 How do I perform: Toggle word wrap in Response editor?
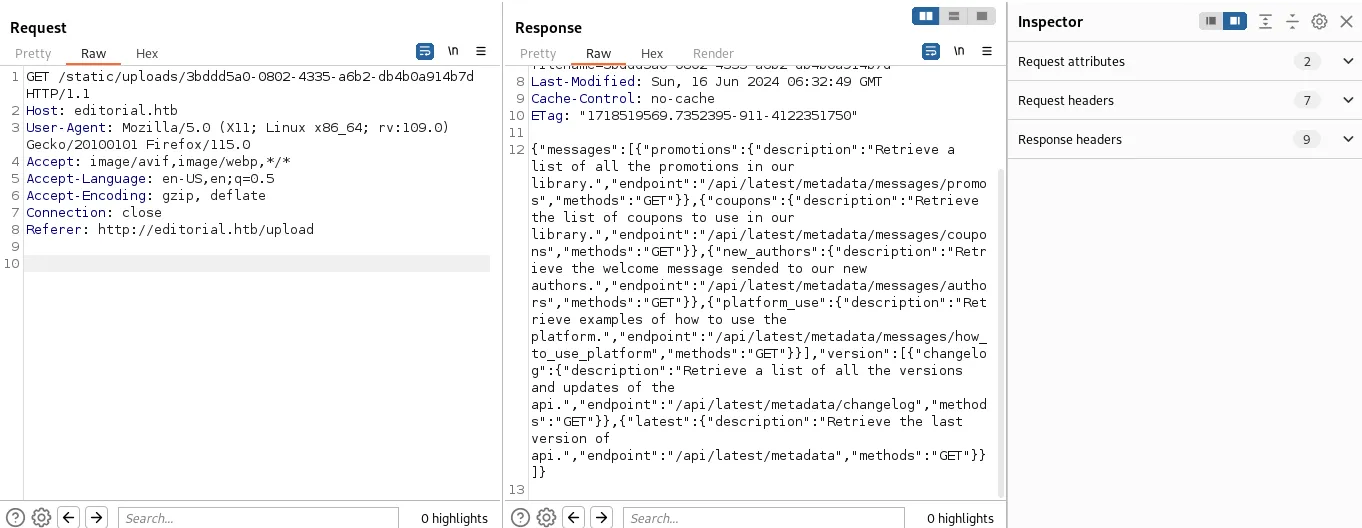[931, 51]
